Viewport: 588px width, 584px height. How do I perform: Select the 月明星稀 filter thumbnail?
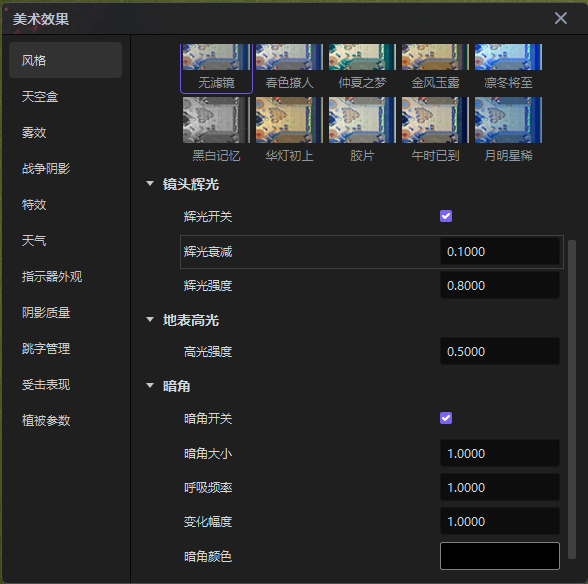tap(508, 129)
